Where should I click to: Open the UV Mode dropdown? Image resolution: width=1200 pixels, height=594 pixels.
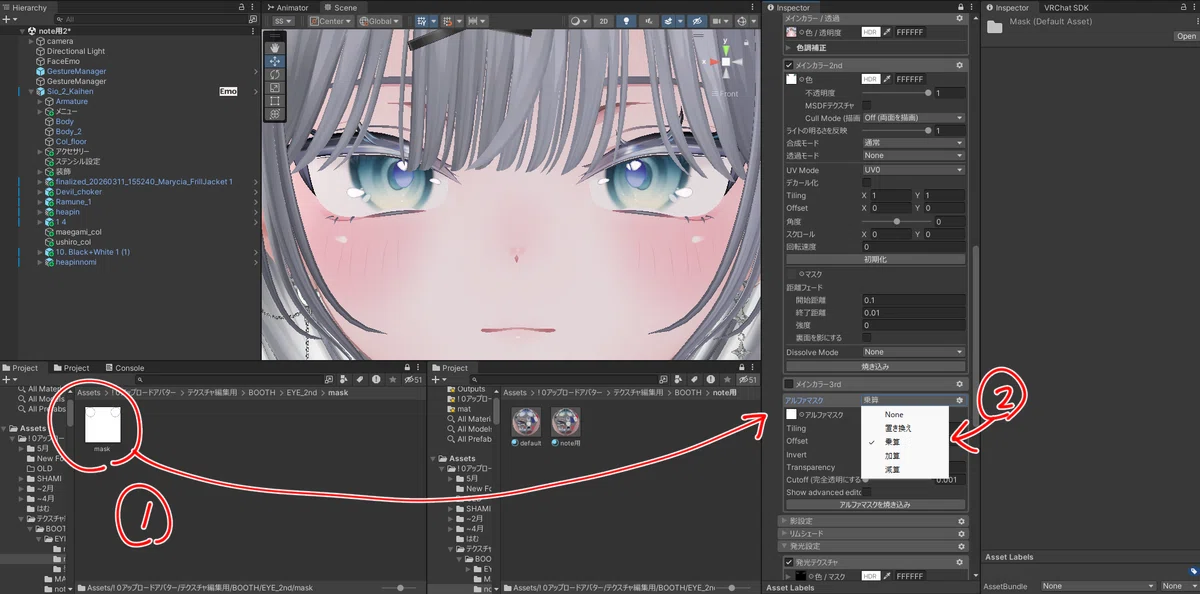[x=913, y=170]
